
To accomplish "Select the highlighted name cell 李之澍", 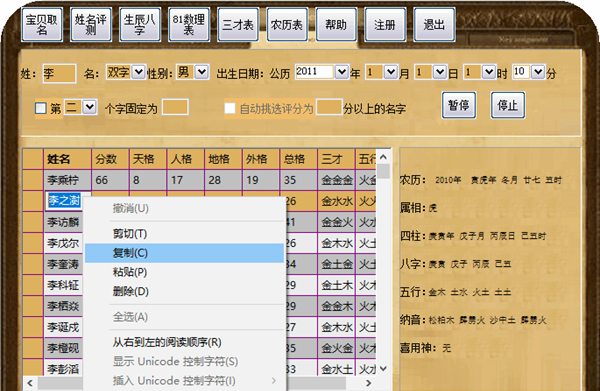I will pos(64,200).
